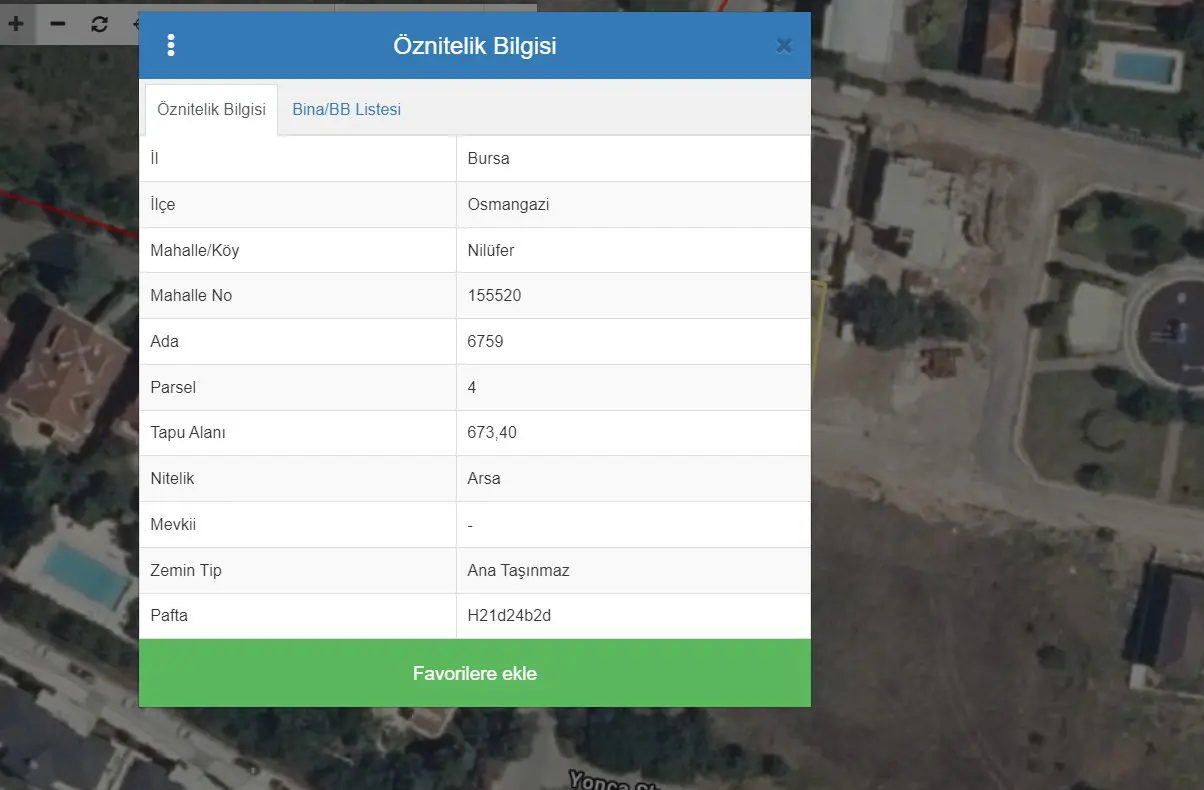Click the Tapu Alanı row label
1204x790 pixels.
point(188,433)
